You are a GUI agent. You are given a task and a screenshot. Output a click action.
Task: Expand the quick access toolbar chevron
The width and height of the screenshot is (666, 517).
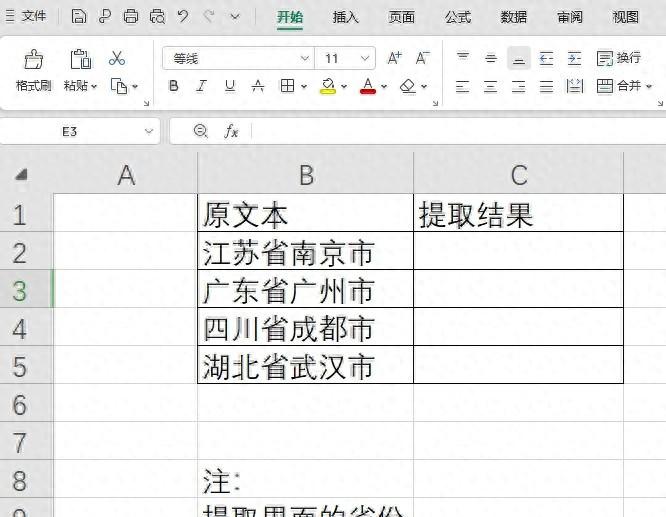pyautogui.click(x=235, y=17)
